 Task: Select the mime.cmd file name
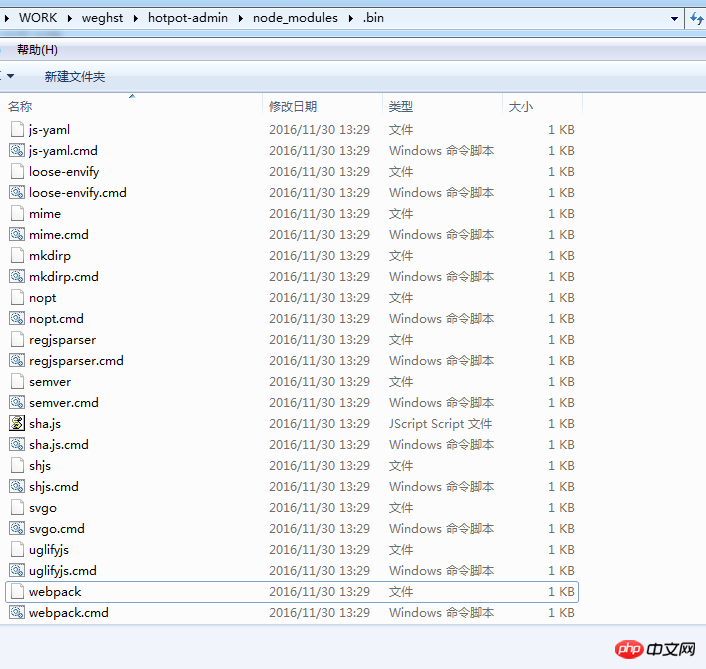point(59,235)
